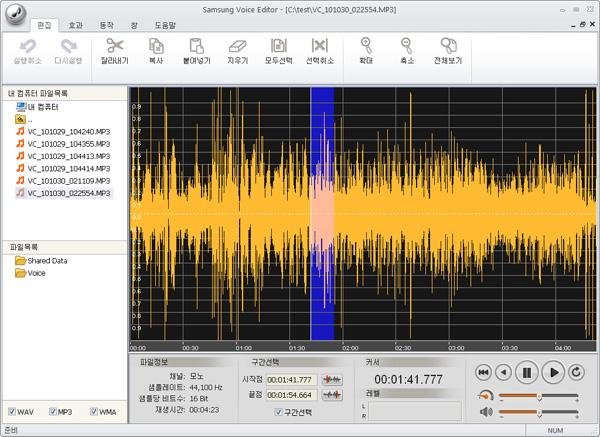This screenshot has width=600, height=437.
Task: Click the L/R level meter display
Action: pyautogui.click(x=414, y=411)
